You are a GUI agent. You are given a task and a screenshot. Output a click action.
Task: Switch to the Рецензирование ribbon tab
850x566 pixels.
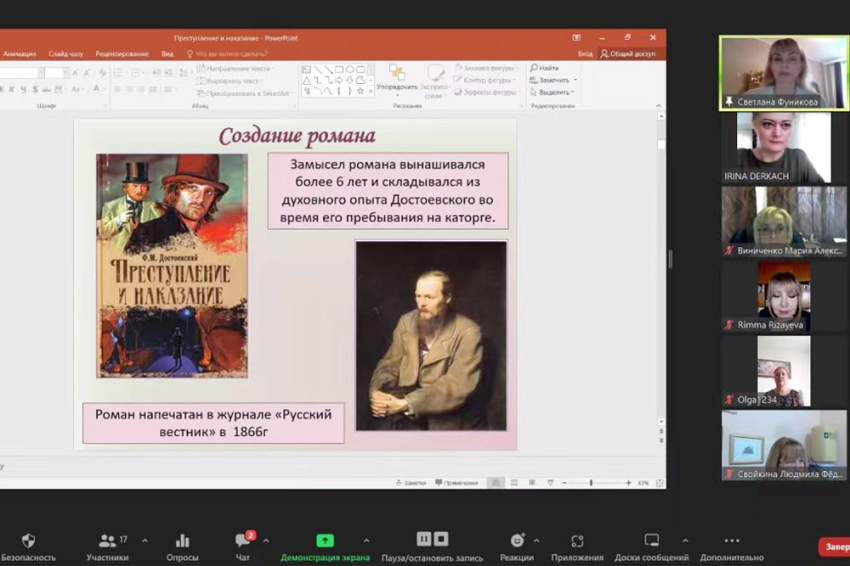point(122,54)
